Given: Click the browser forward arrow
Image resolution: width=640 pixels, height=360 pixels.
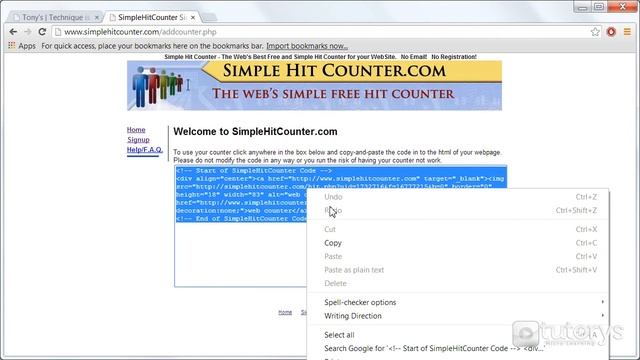Looking at the screenshot, I should point(27,31).
